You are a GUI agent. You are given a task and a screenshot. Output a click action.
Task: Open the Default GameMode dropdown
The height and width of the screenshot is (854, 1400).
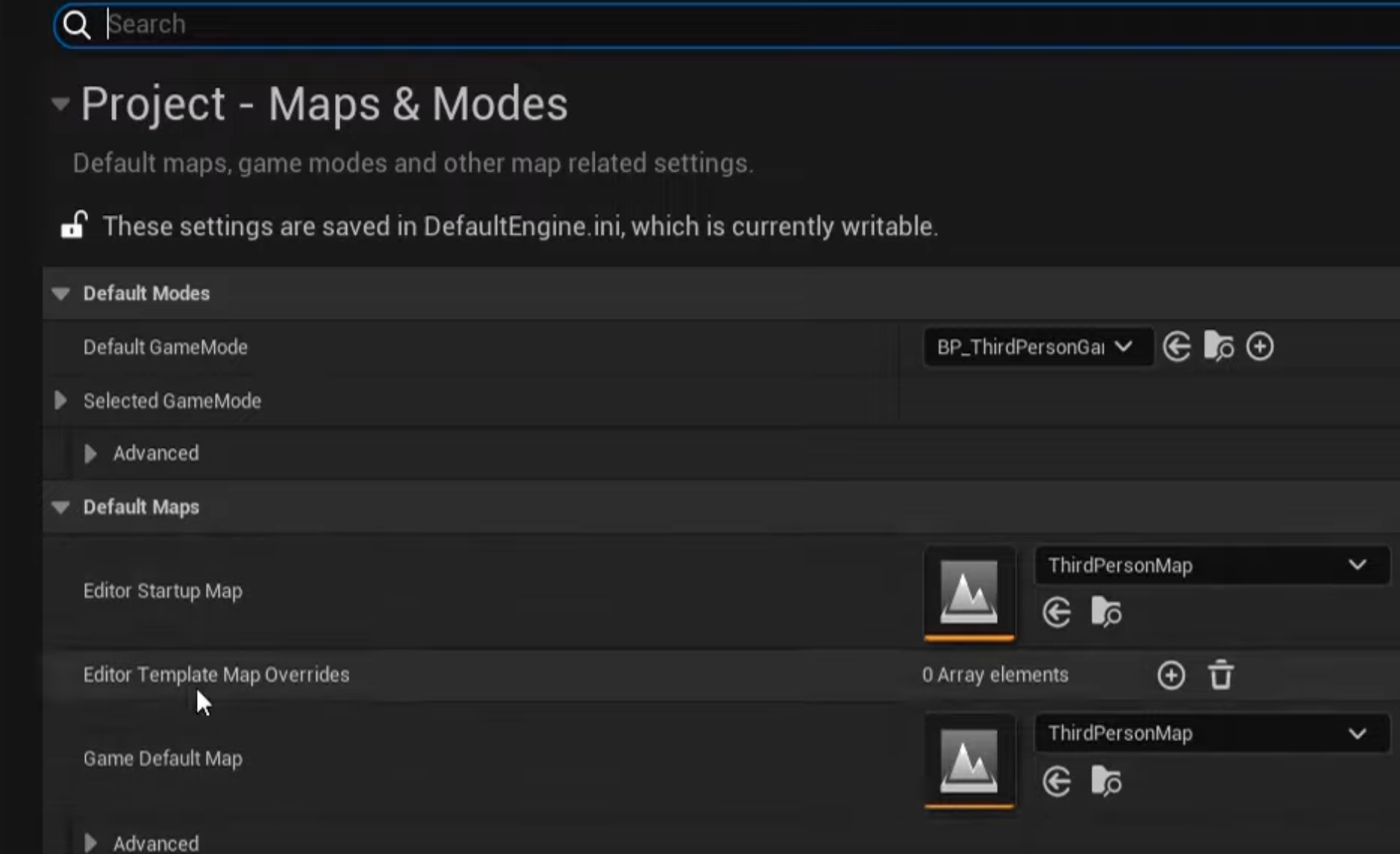pyautogui.click(x=1037, y=347)
